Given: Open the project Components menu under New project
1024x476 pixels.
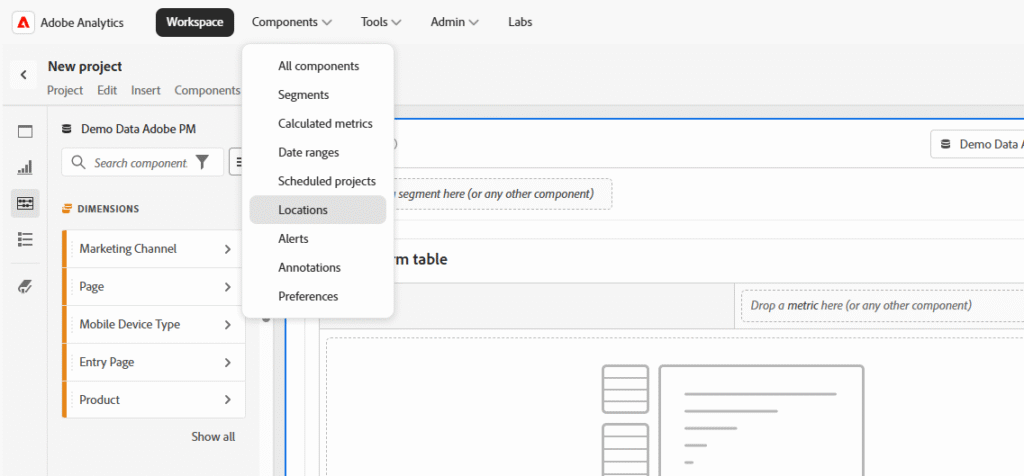Looking at the screenshot, I should point(207,90).
